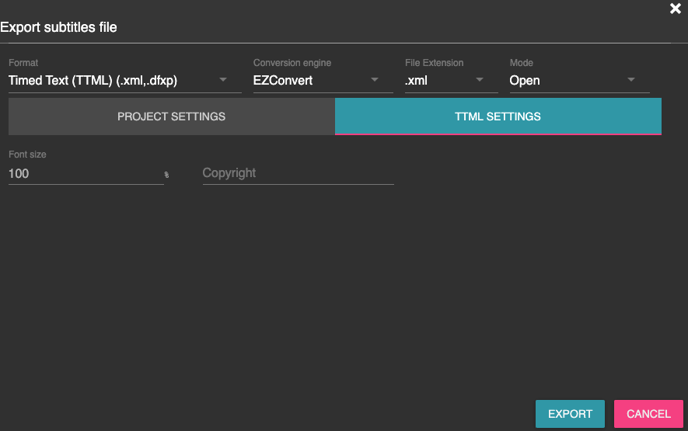Open the Timed Text (TTML) format selector
The width and height of the screenshot is (688, 431).
point(110,80)
